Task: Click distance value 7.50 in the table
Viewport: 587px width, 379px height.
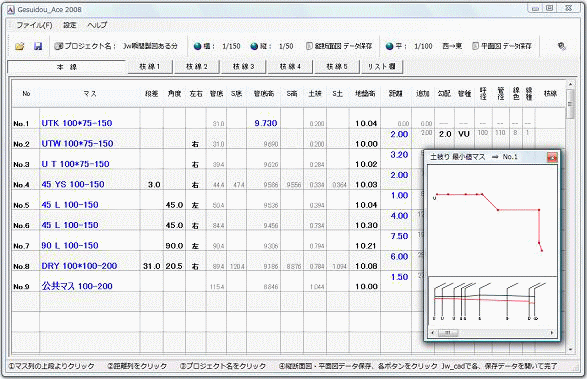Action: (399, 236)
